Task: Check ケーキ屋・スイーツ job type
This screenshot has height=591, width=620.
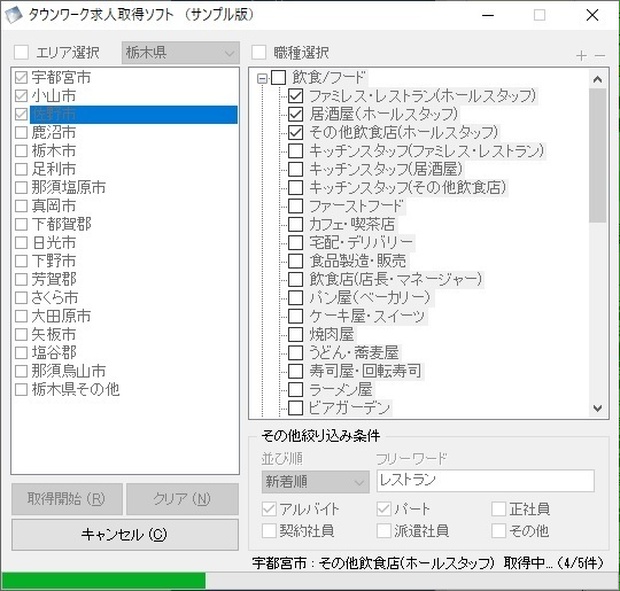Action: [x=296, y=316]
